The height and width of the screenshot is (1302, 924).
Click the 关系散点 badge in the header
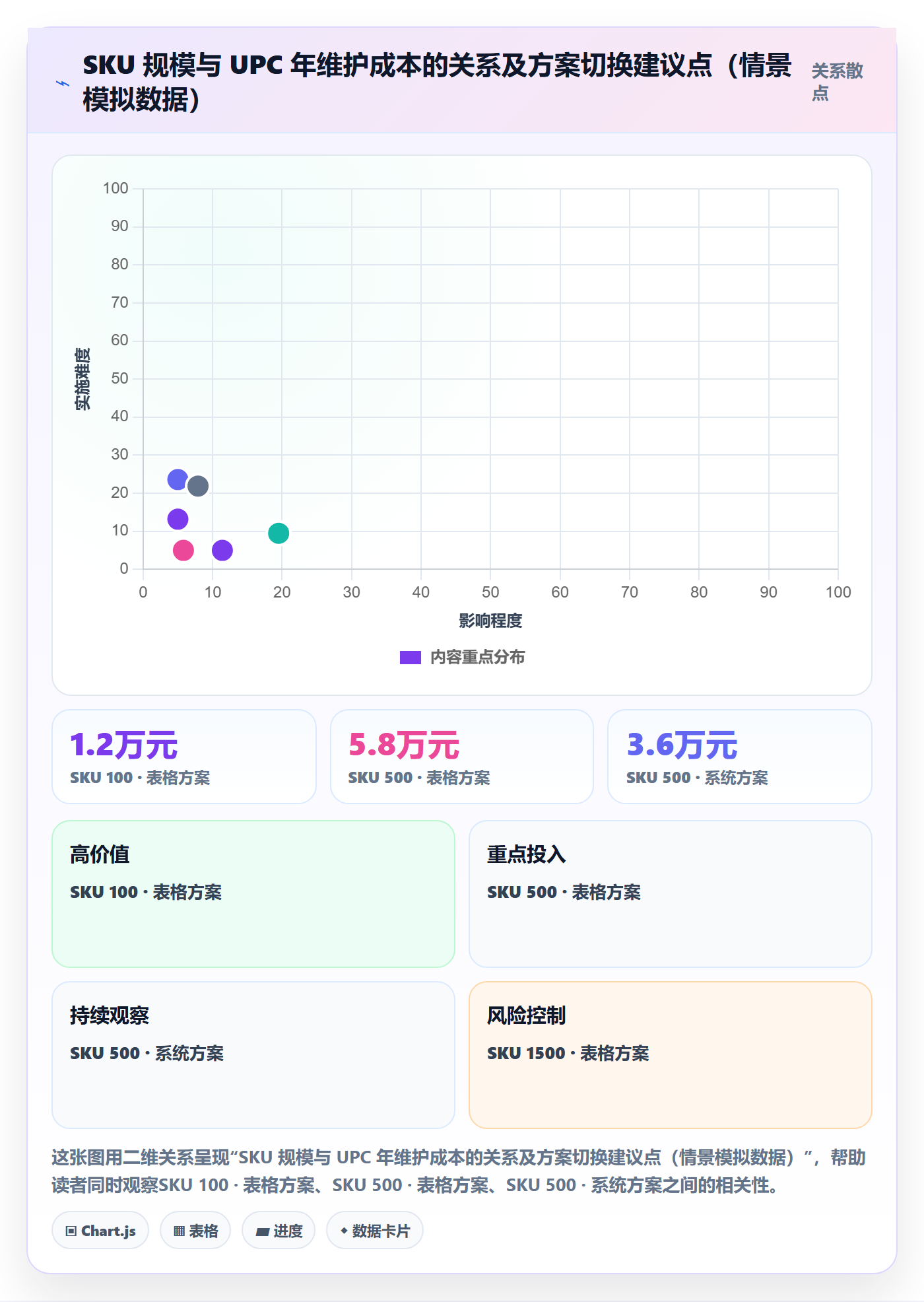click(837, 82)
